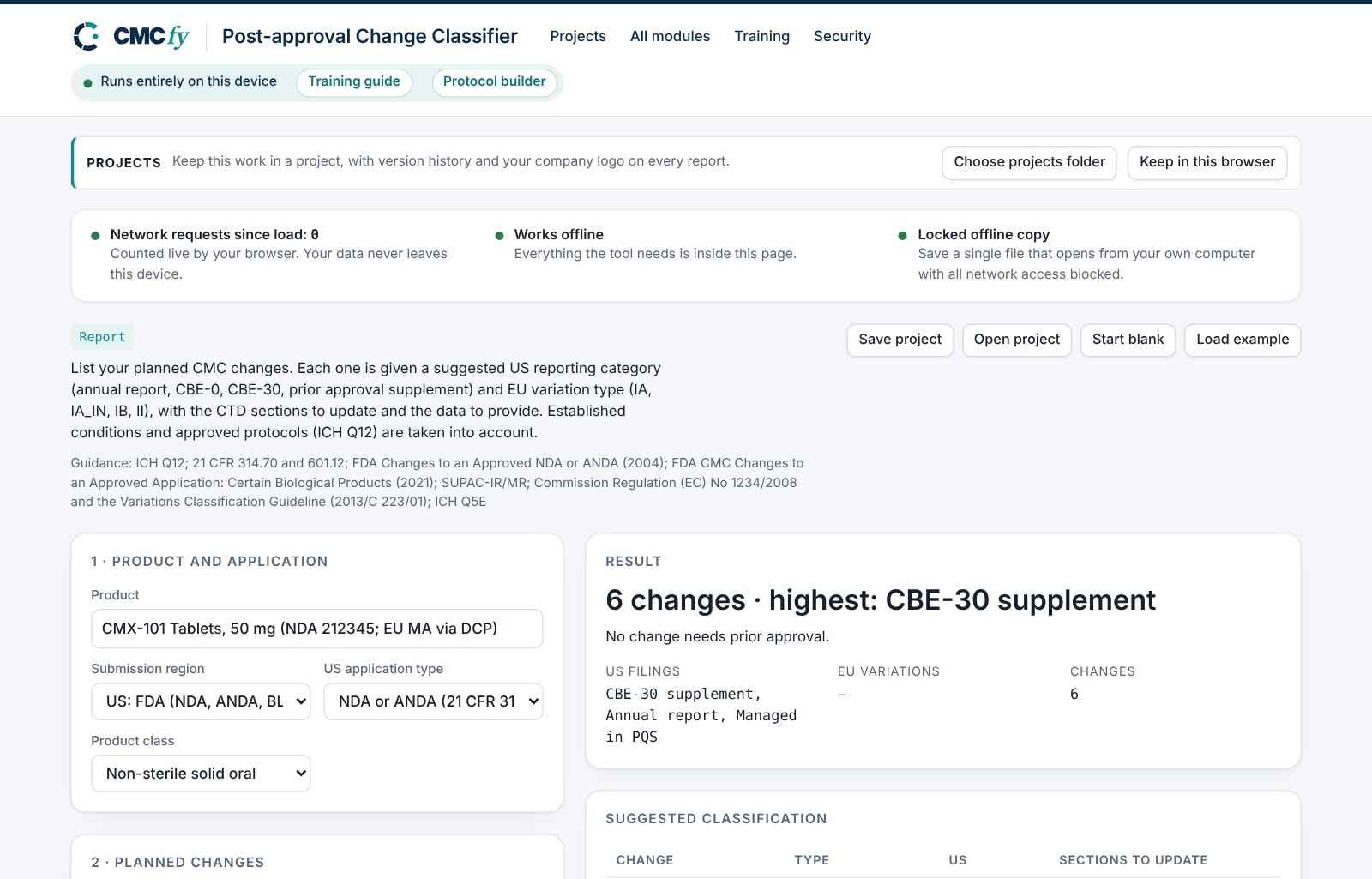1372x879 pixels.
Task: Click the 'TYPE' column header
Action: pos(812,860)
